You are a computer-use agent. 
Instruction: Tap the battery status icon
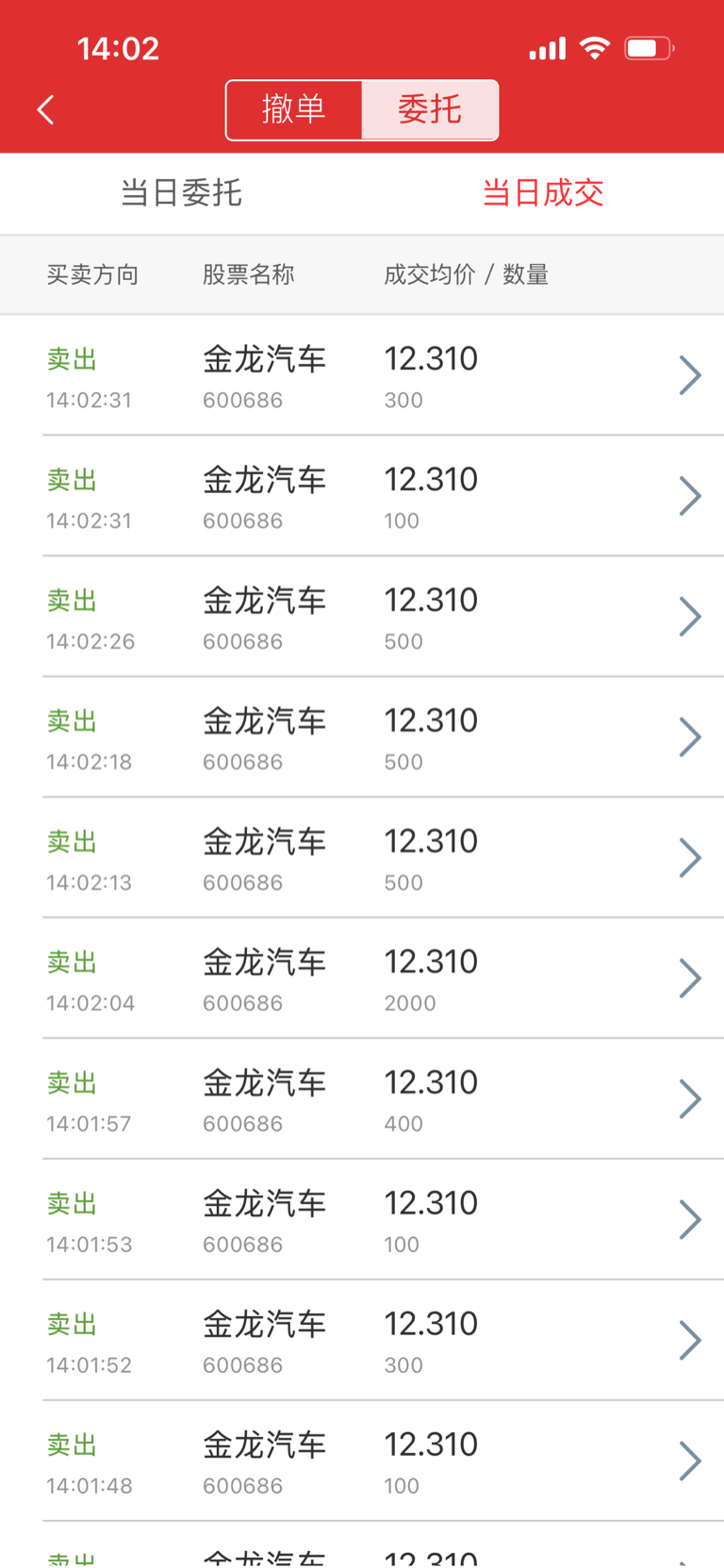[x=650, y=48]
